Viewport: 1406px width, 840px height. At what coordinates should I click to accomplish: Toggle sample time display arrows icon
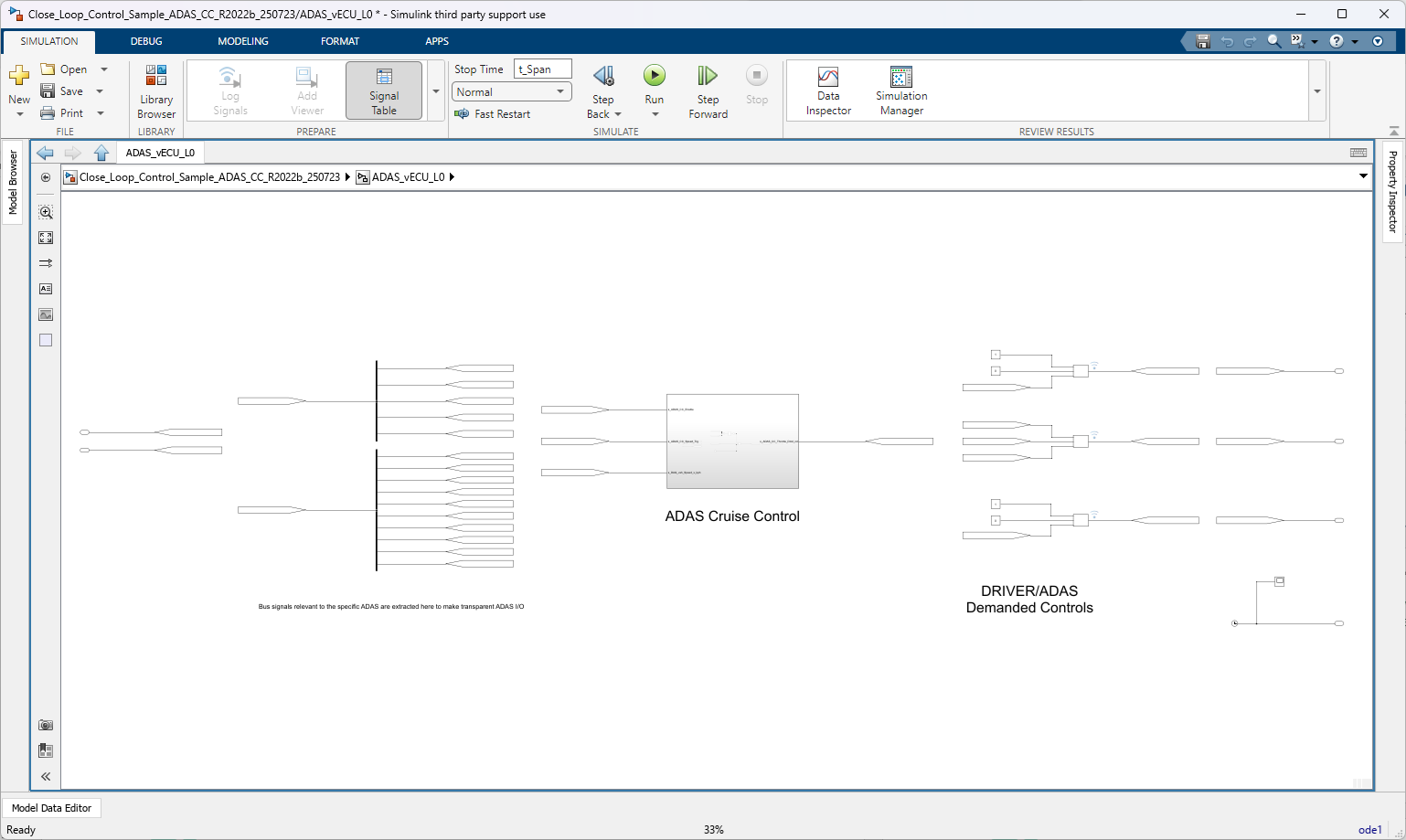[46, 263]
